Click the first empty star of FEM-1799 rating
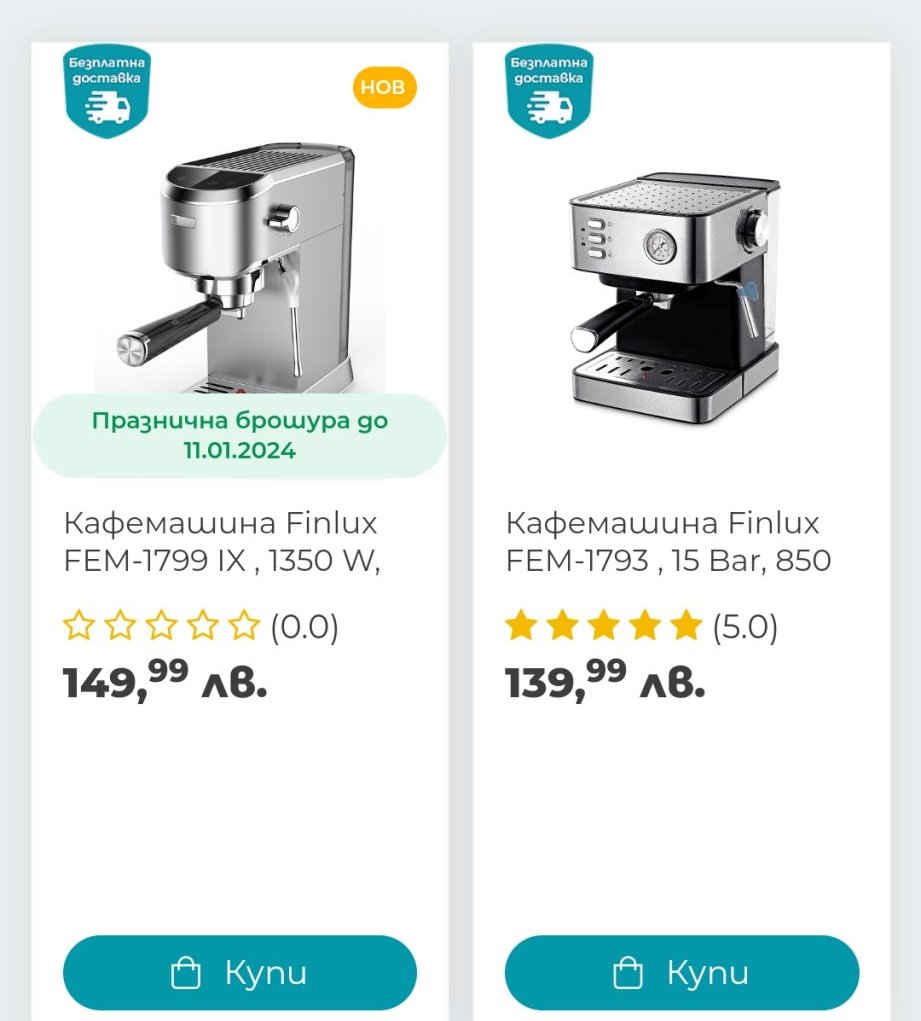Screen dimensions: 921x1021 click(79, 625)
